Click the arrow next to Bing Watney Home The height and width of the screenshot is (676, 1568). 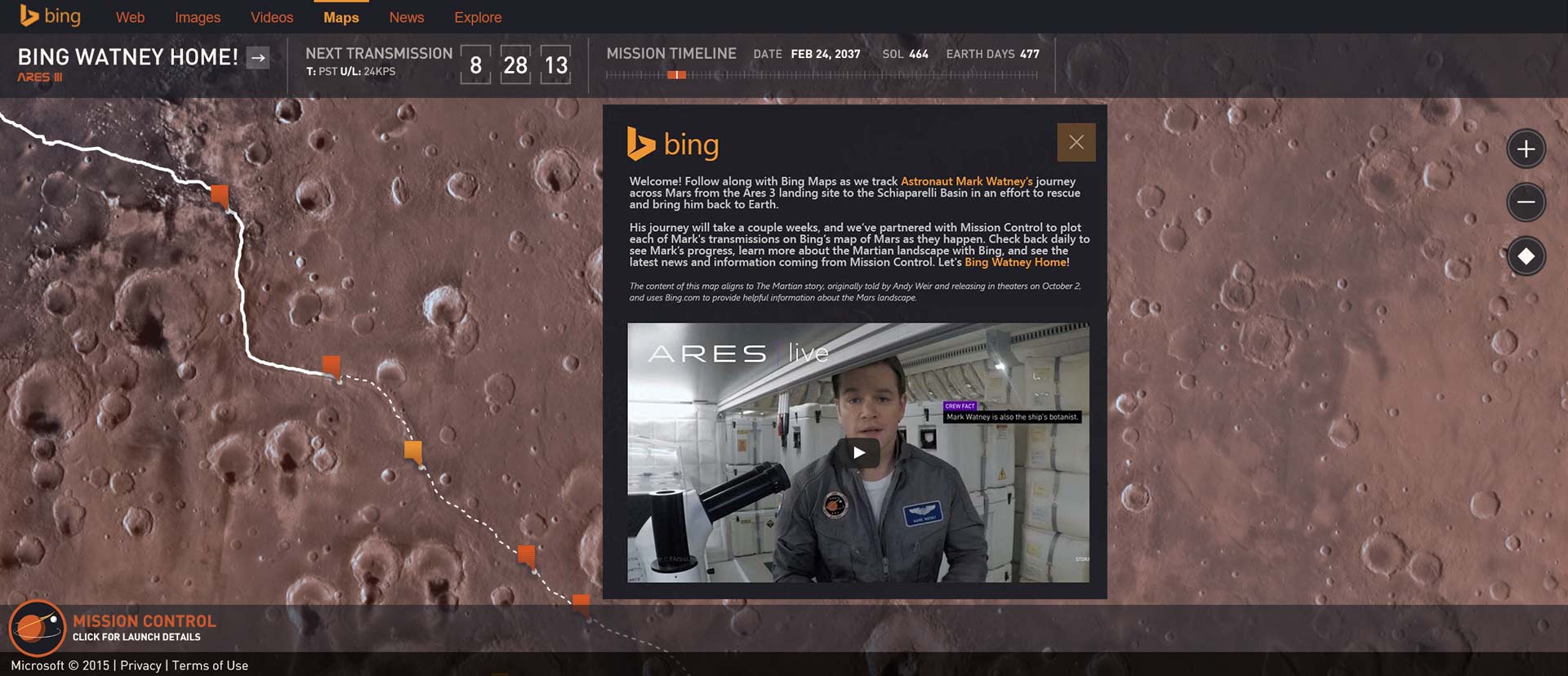coord(258,58)
